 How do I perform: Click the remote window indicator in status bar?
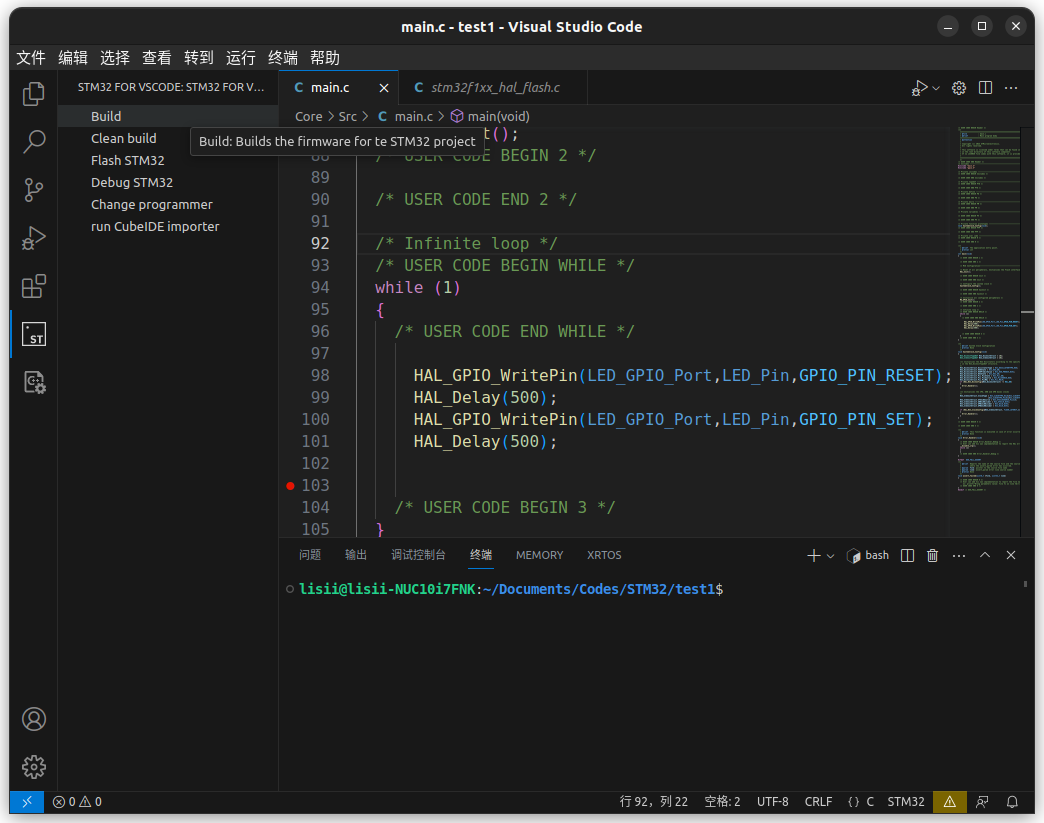(x=27, y=802)
